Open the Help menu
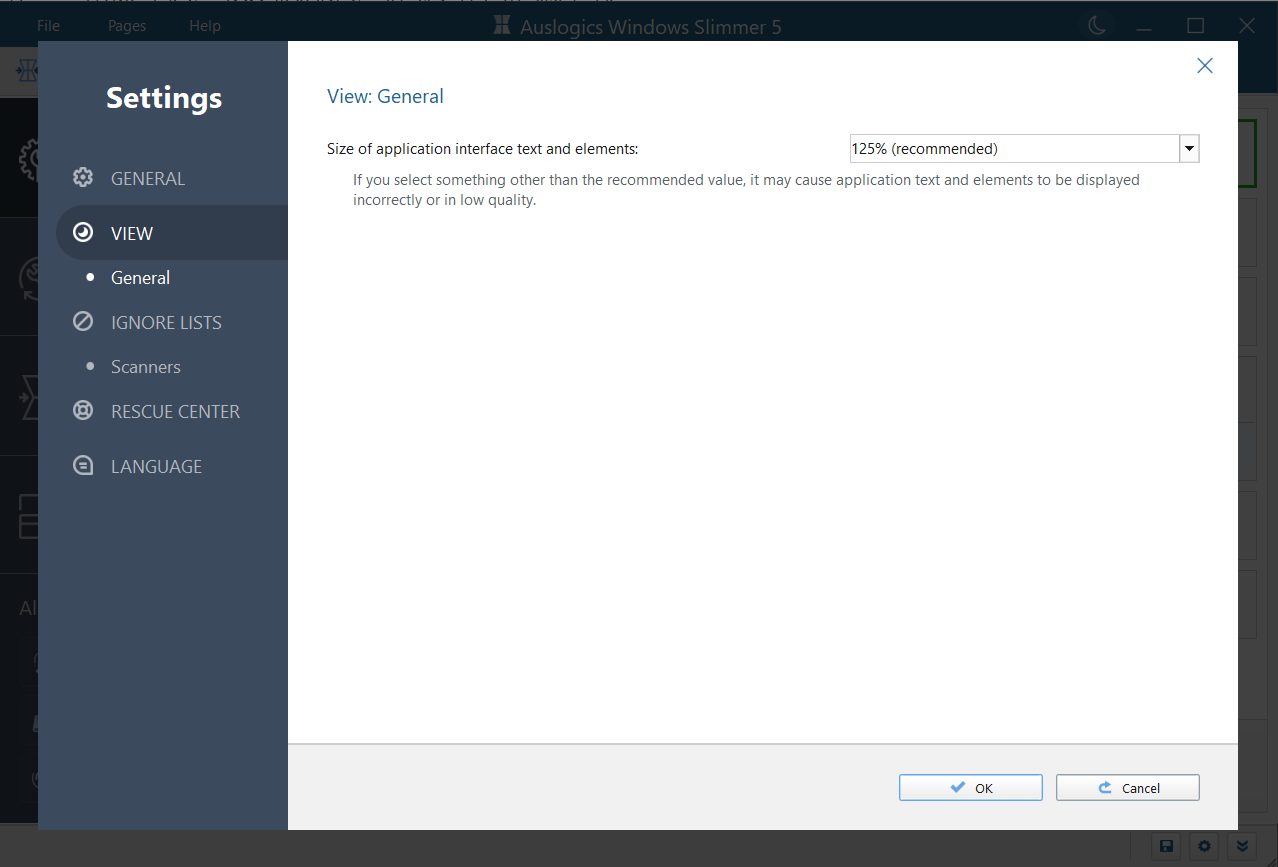 [x=205, y=26]
